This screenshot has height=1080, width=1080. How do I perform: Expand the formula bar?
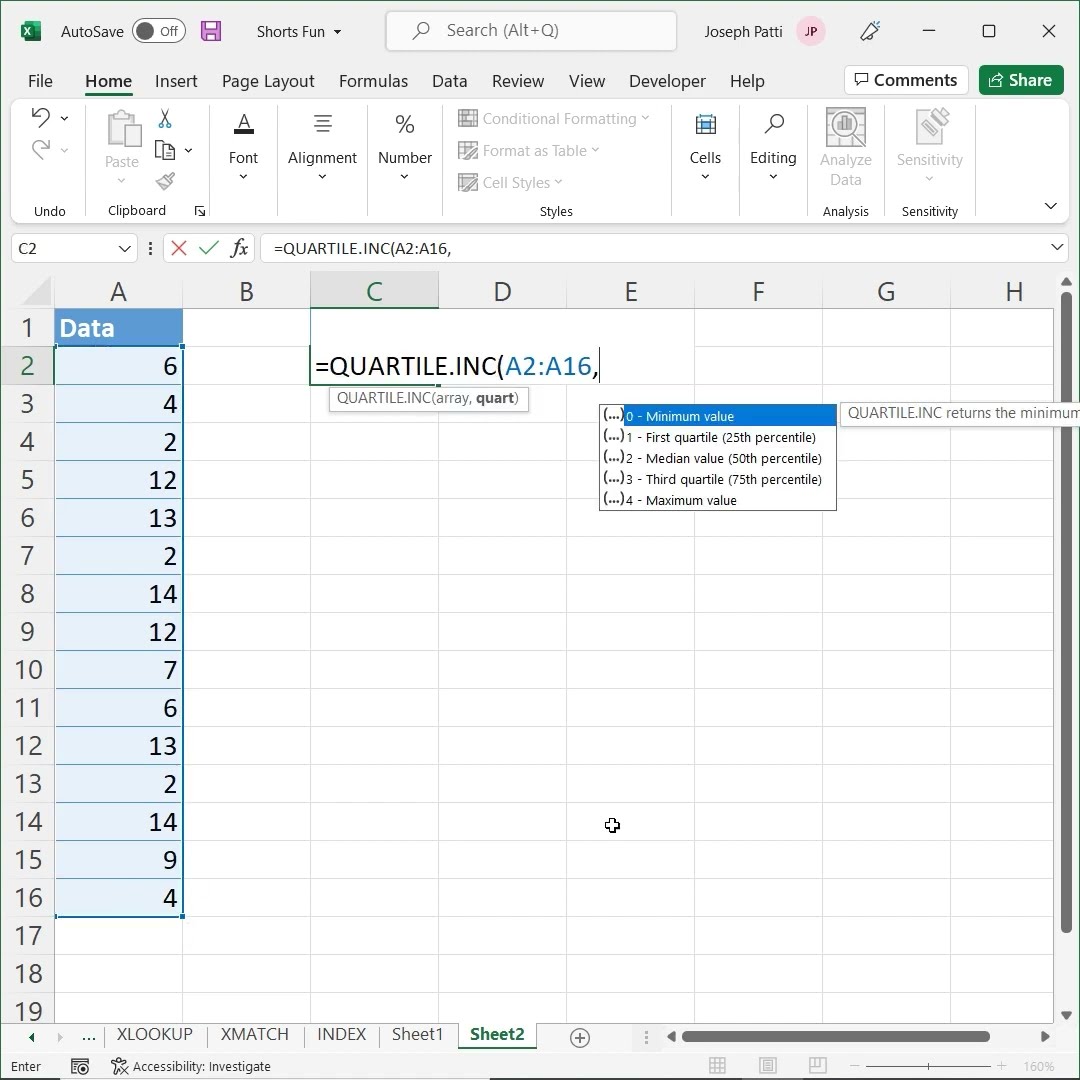pyautogui.click(x=1057, y=247)
